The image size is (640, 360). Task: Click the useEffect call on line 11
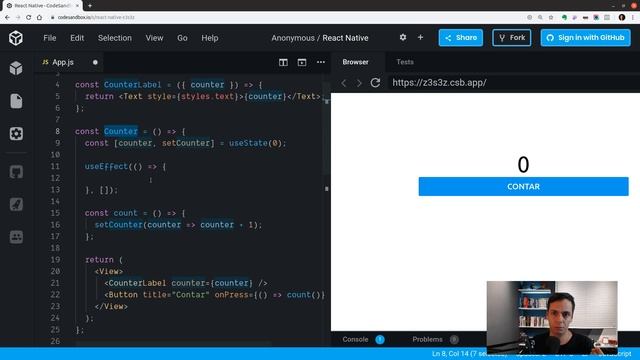(x=106, y=167)
